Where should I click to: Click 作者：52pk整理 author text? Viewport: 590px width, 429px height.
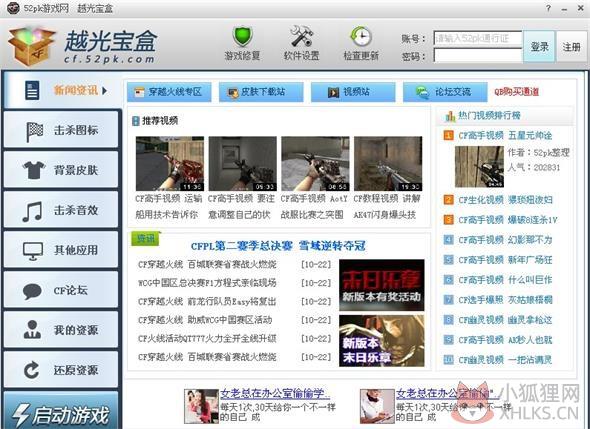[x=538, y=153]
